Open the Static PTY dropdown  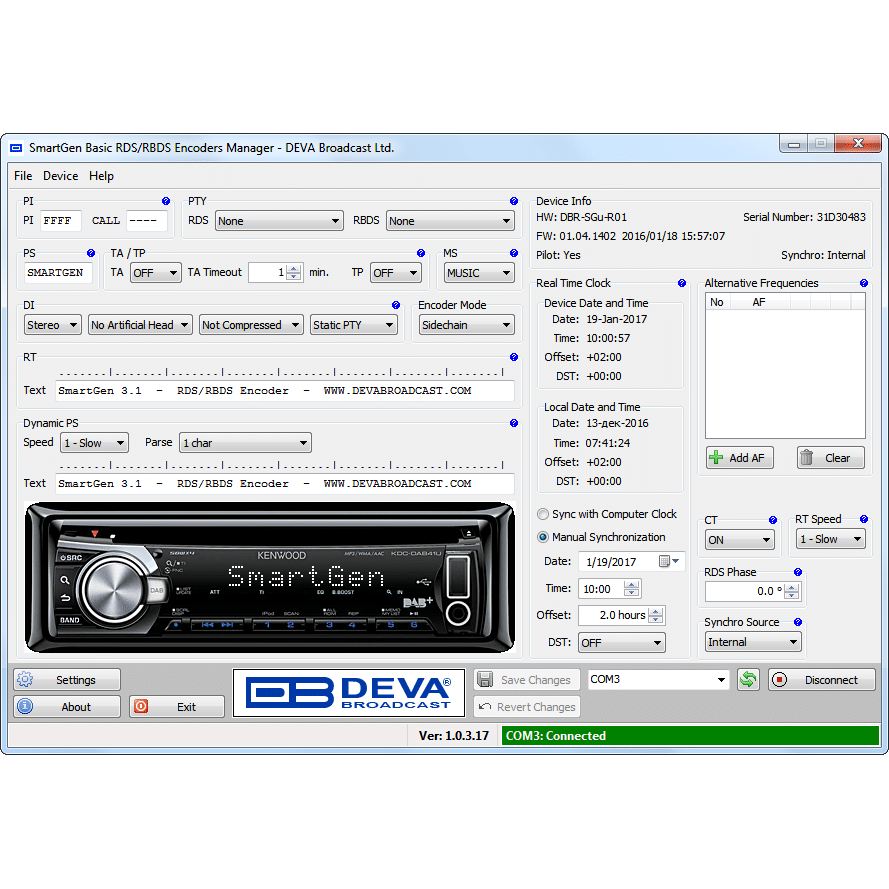pos(354,325)
